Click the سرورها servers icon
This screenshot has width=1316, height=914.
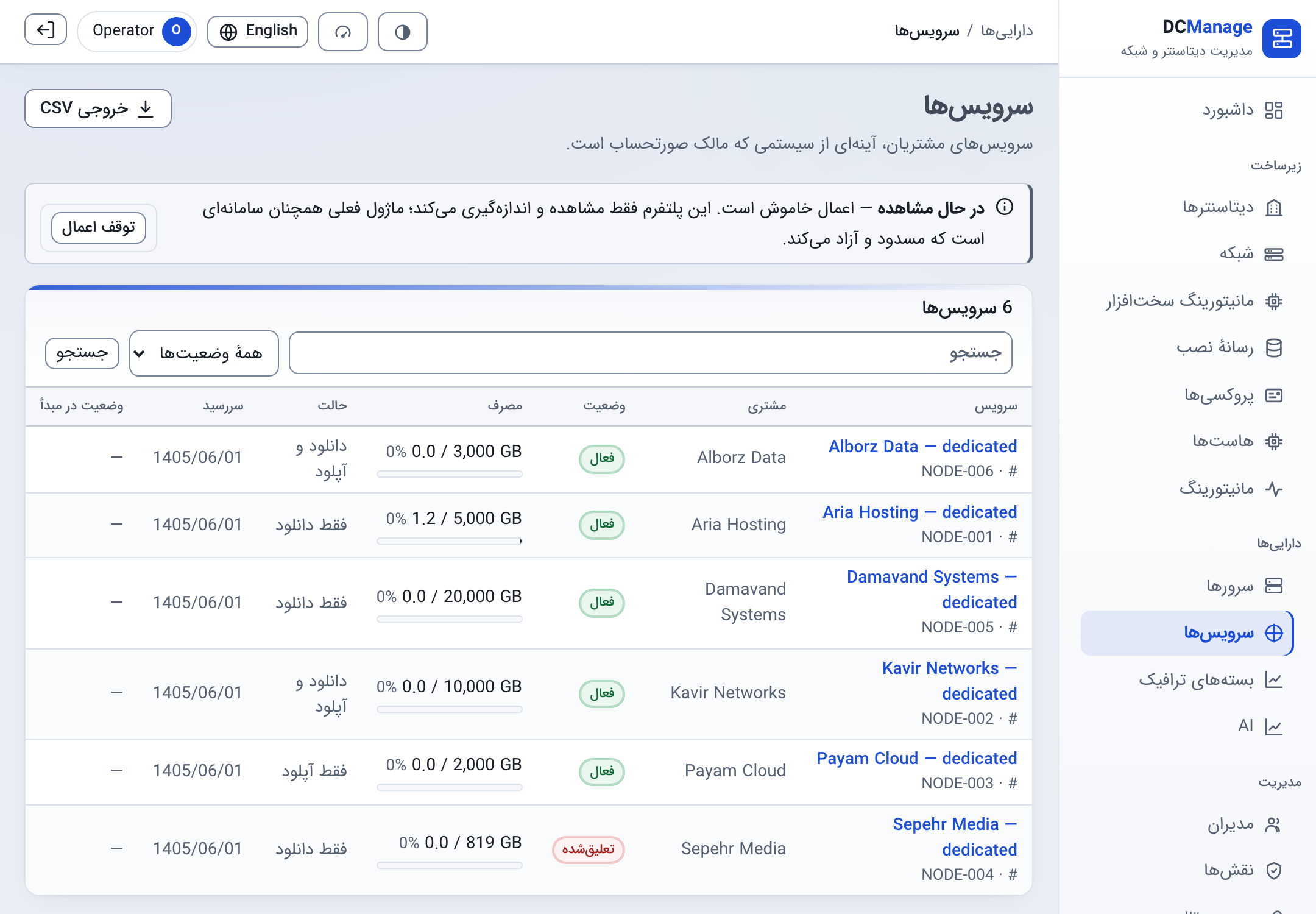pyautogui.click(x=1274, y=586)
